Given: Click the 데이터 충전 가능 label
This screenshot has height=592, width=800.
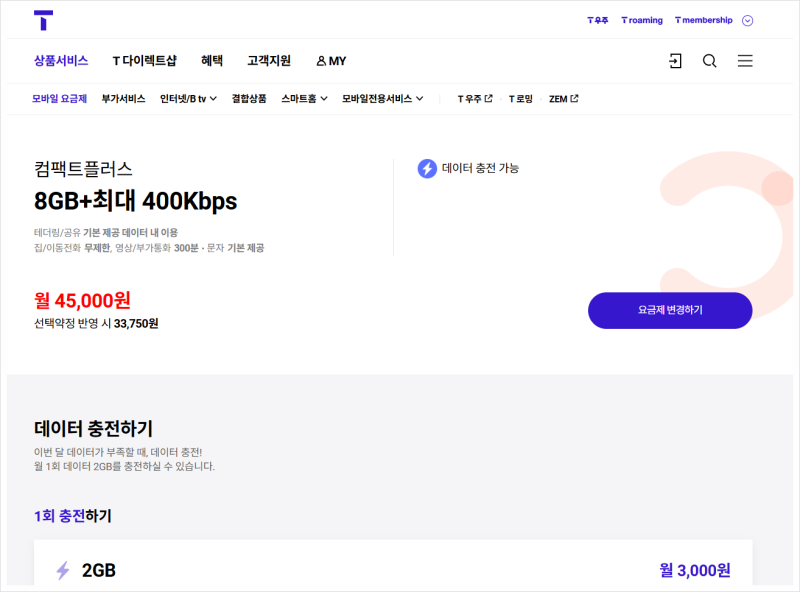Looking at the screenshot, I should [480, 168].
